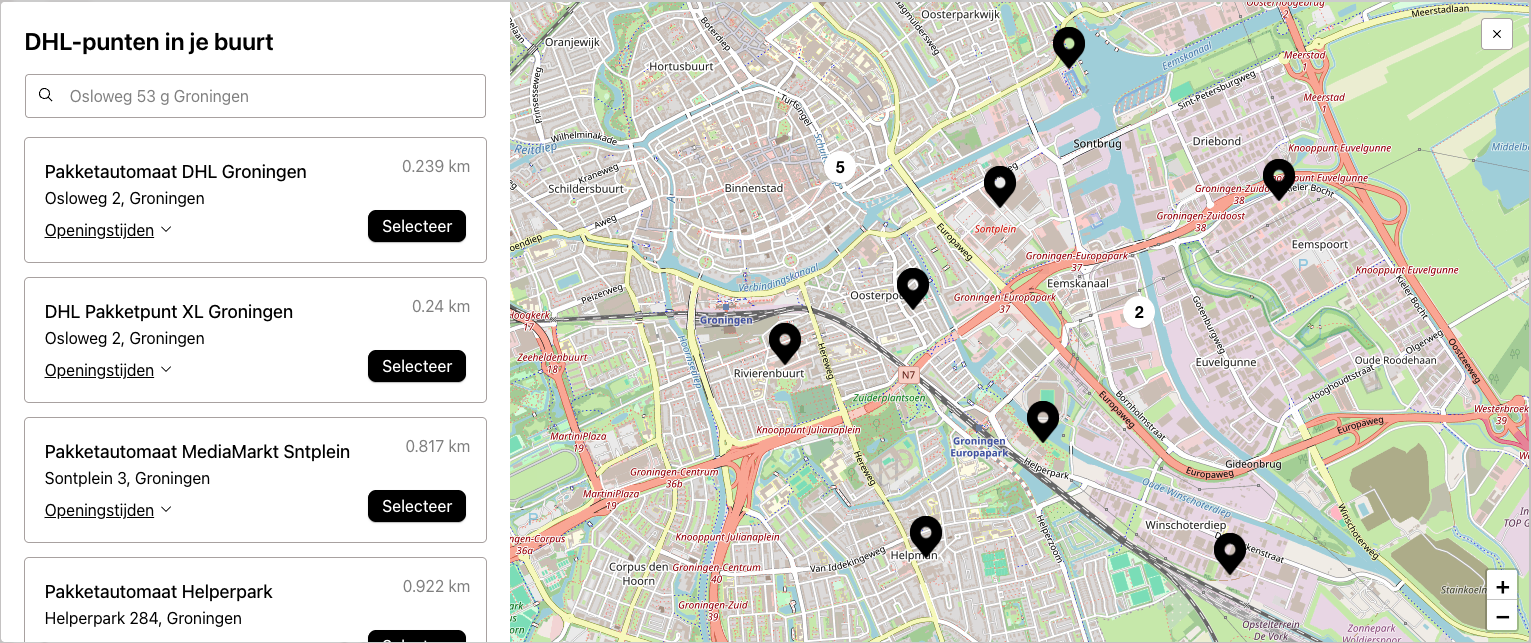Click the map pin in Oosterpoort

point(912,287)
